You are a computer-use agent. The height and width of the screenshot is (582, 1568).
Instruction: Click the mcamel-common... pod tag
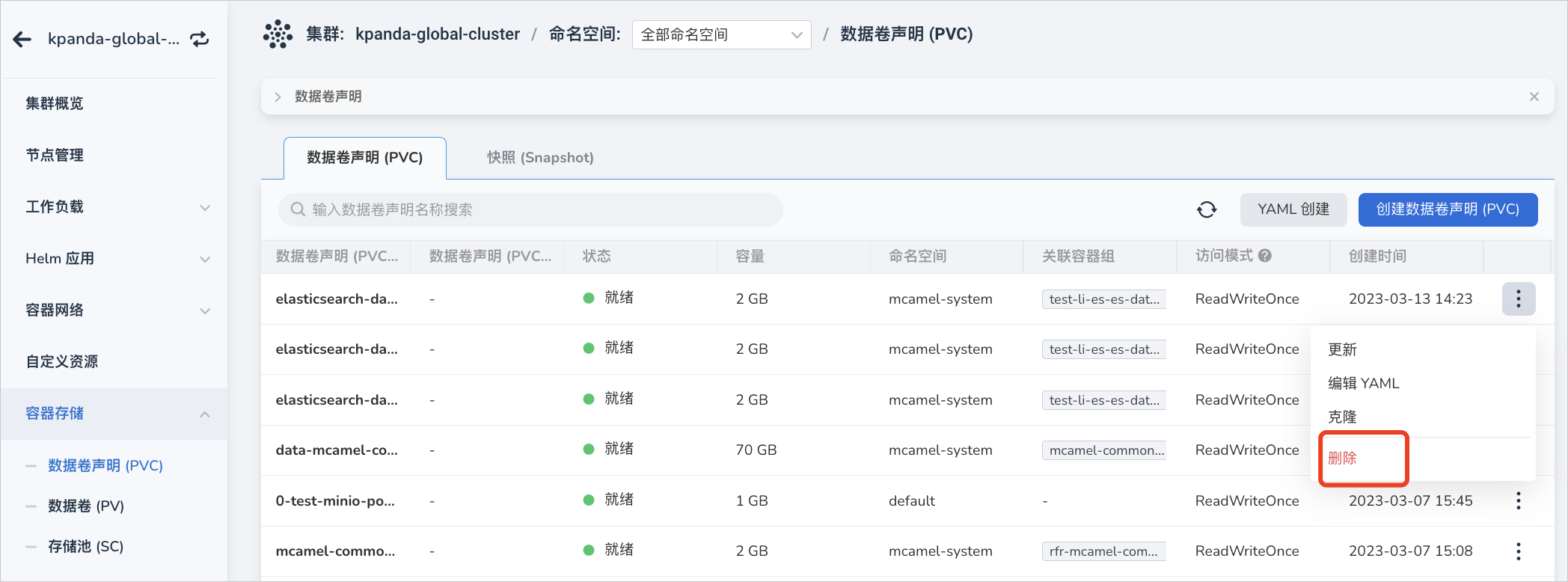(1104, 450)
